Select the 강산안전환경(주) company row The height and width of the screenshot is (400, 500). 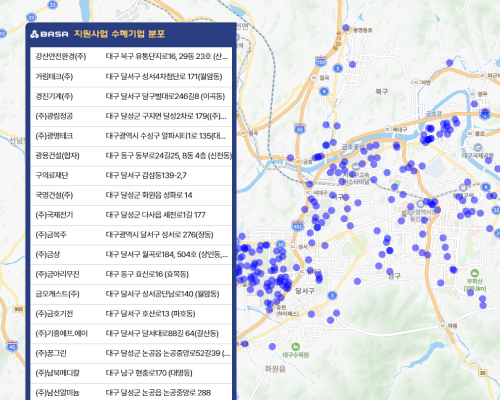point(131,57)
